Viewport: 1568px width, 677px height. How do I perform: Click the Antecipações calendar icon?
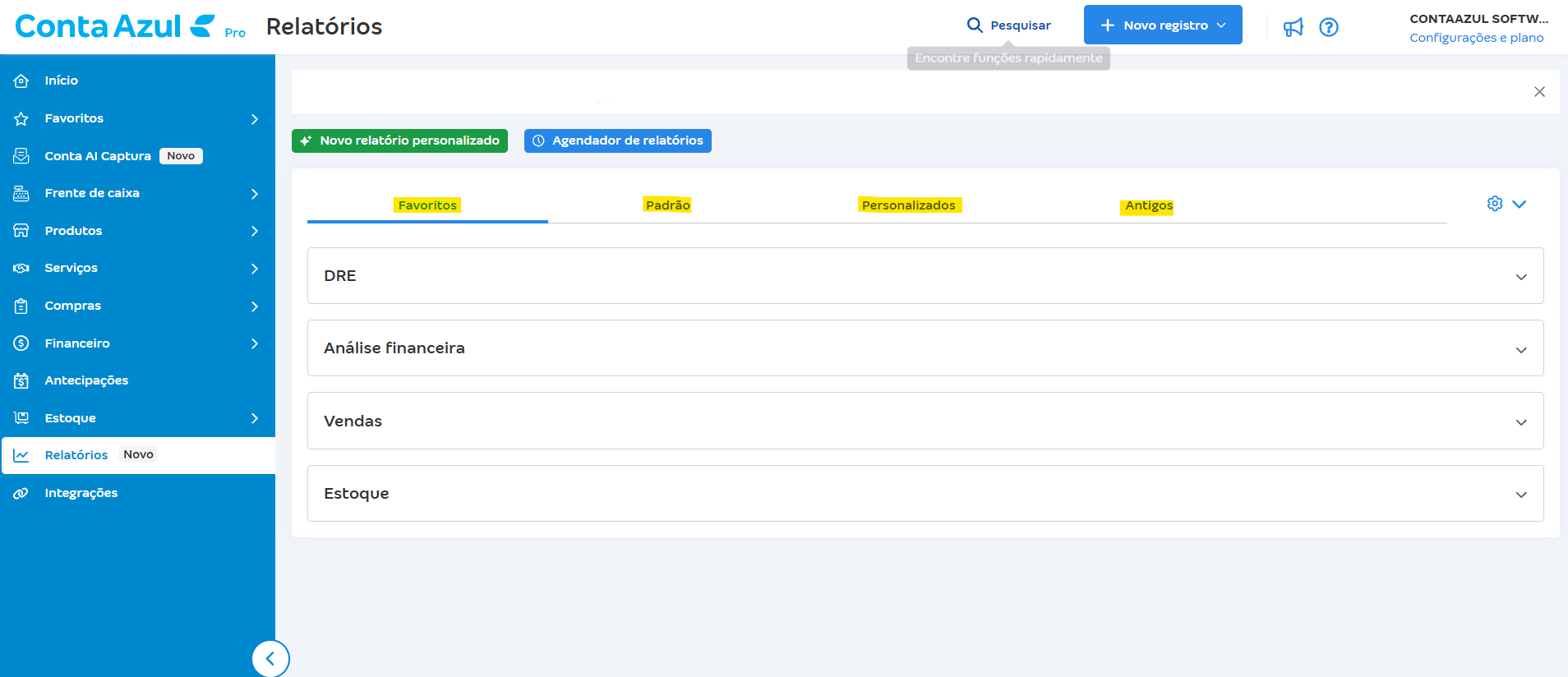[21, 380]
